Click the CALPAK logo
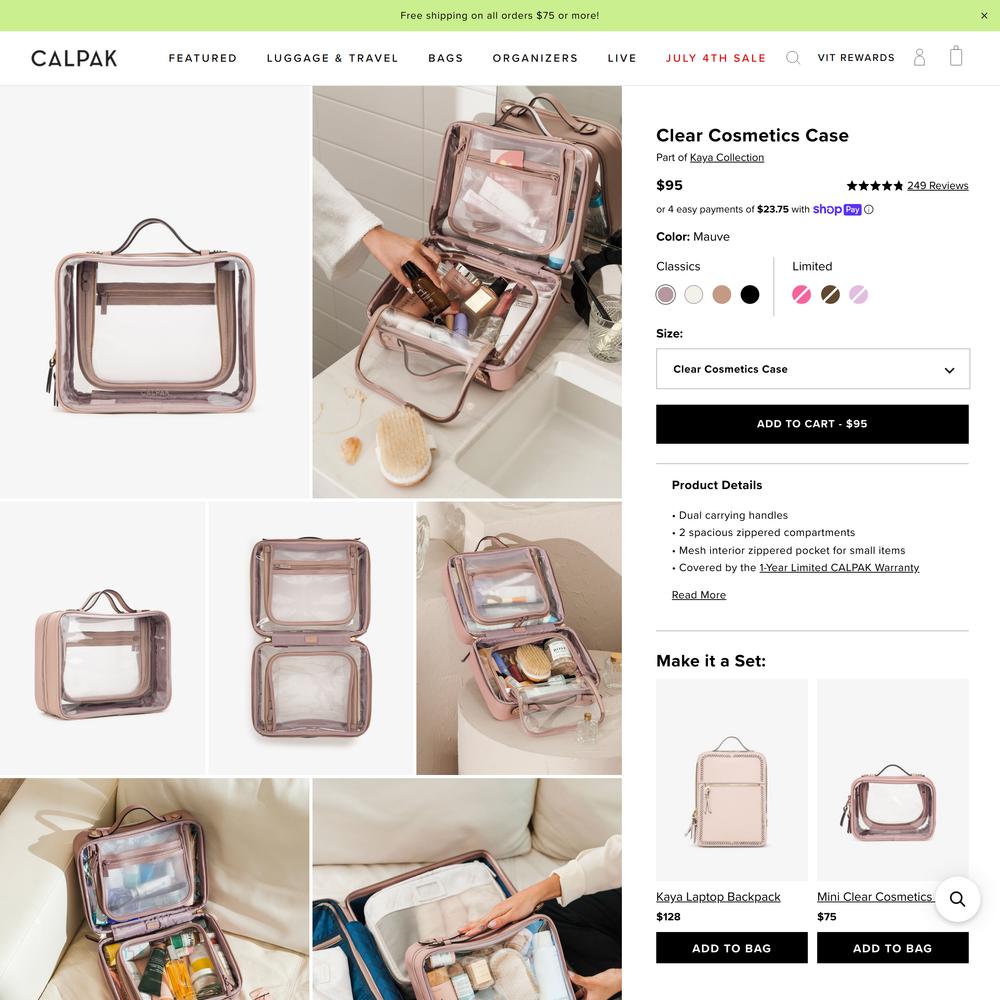1000x1000 pixels. [74, 58]
